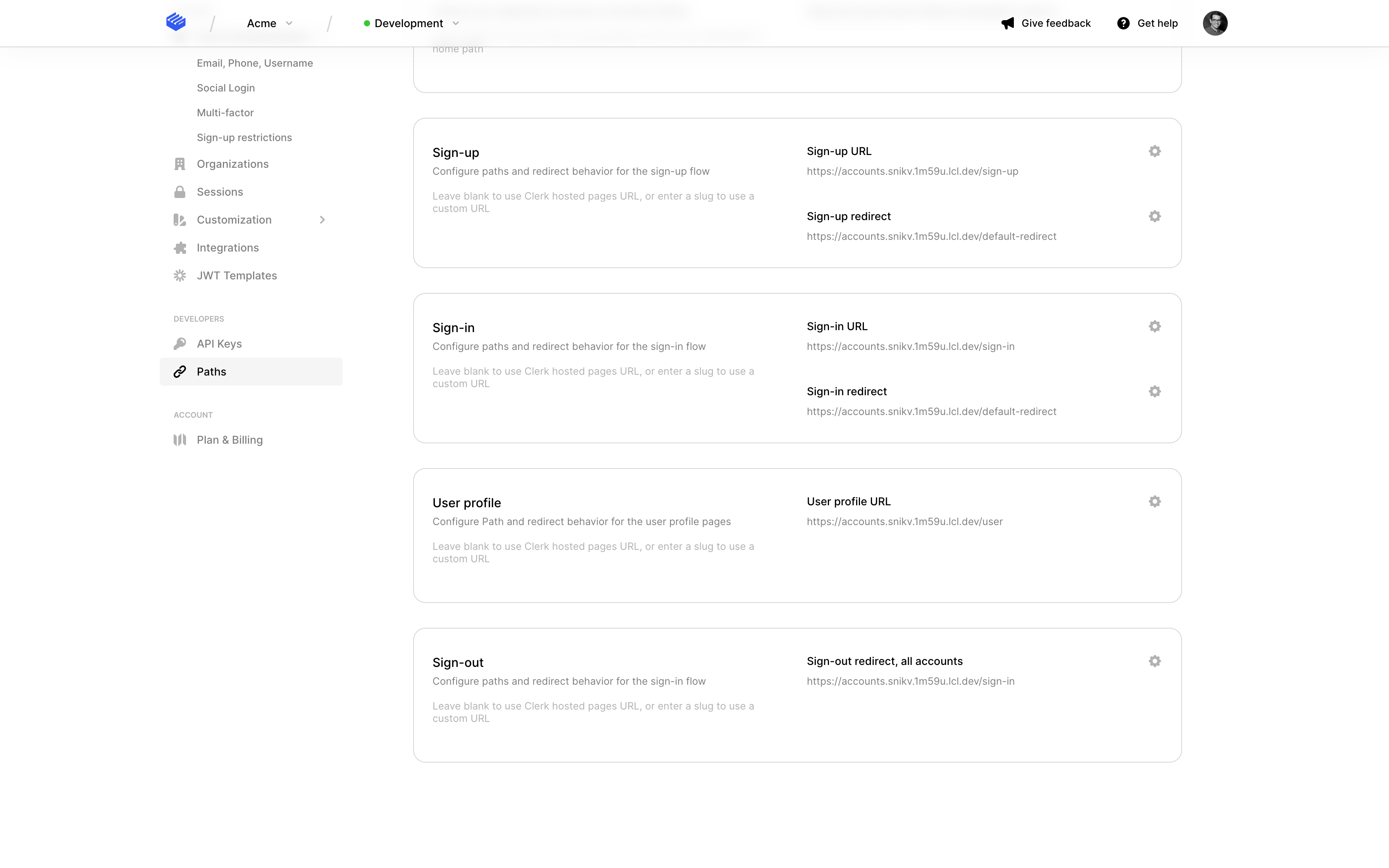
Task: Edit Sign-in URL via gear icon
Action: pyautogui.click(x=1155, y=326)
